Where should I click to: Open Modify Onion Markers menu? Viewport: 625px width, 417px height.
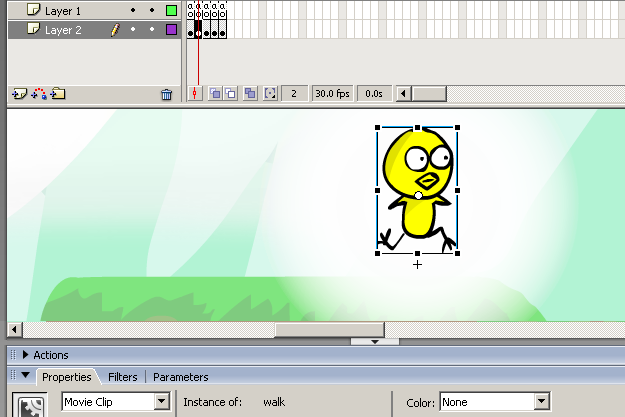tap(270, 93)
